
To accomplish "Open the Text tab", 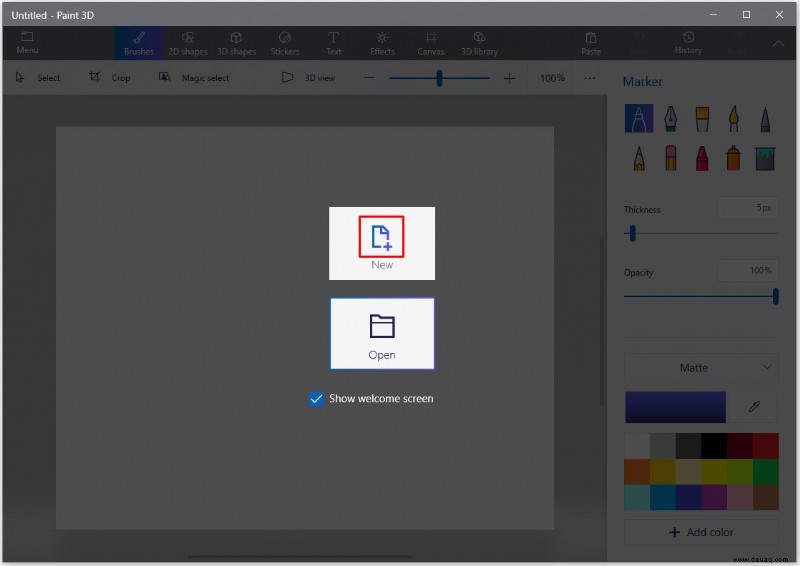I will tap(333, 43).
